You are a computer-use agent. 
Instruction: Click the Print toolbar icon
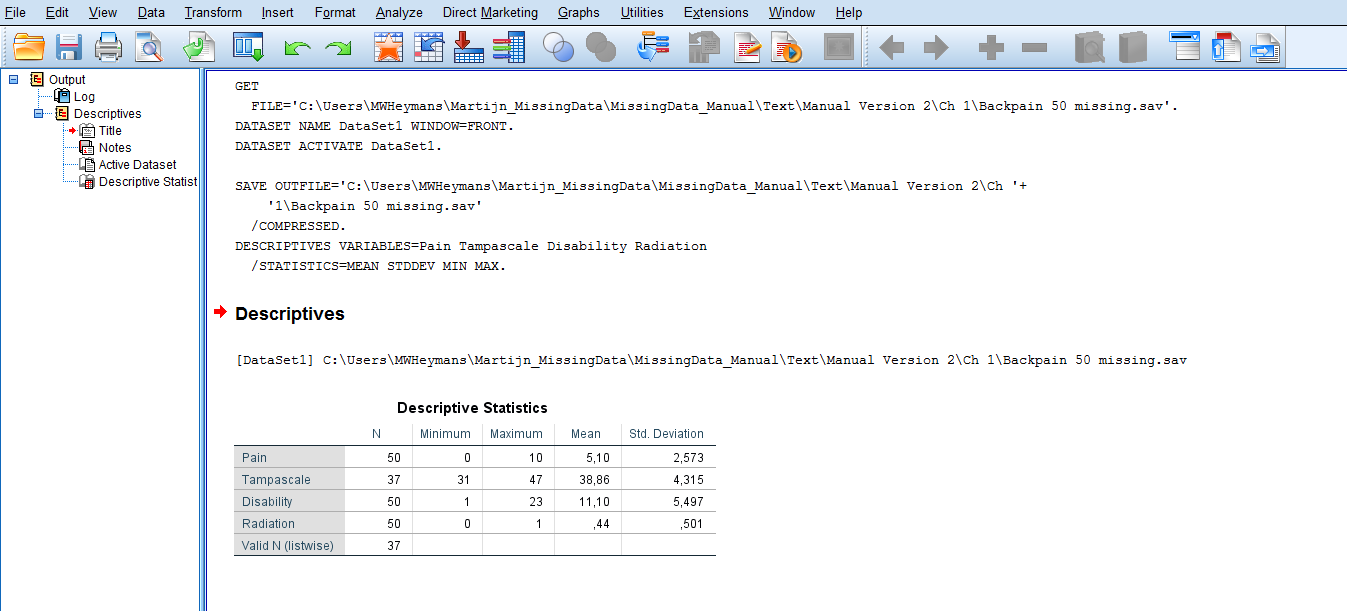pyautogui.click(x=108, y=47)
